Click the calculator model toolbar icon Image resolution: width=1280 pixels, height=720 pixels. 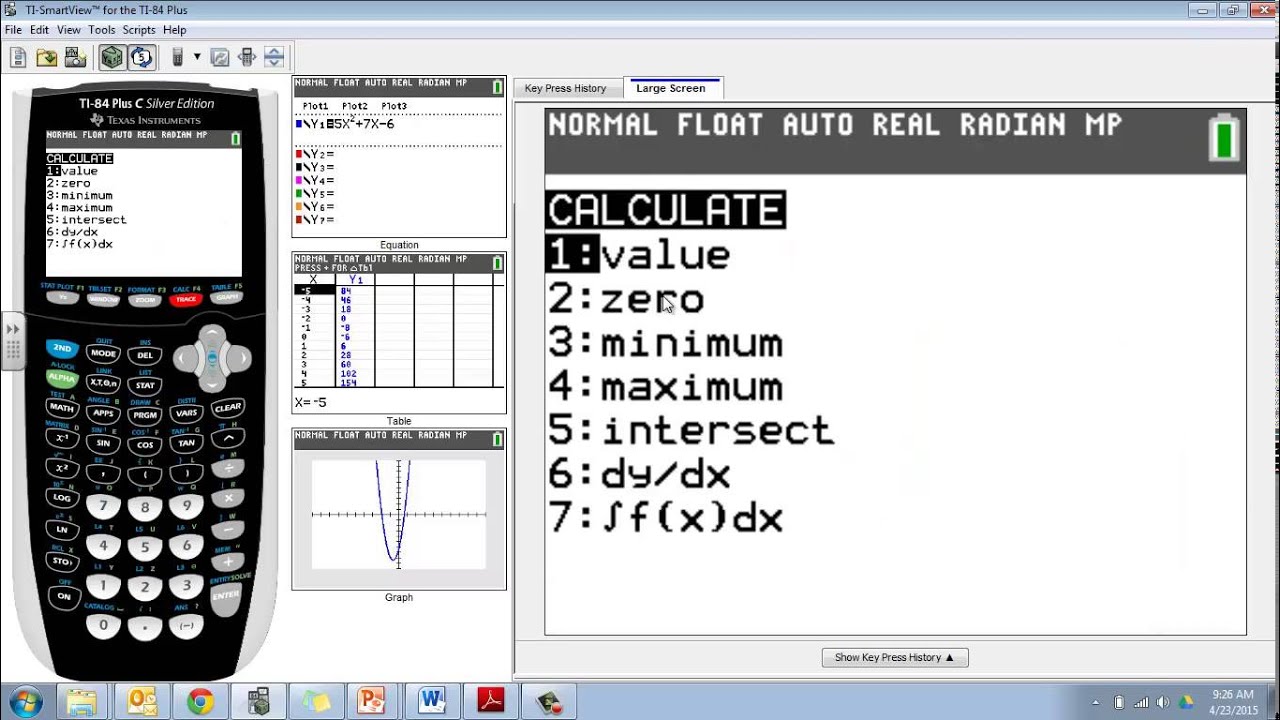[177, 57]
